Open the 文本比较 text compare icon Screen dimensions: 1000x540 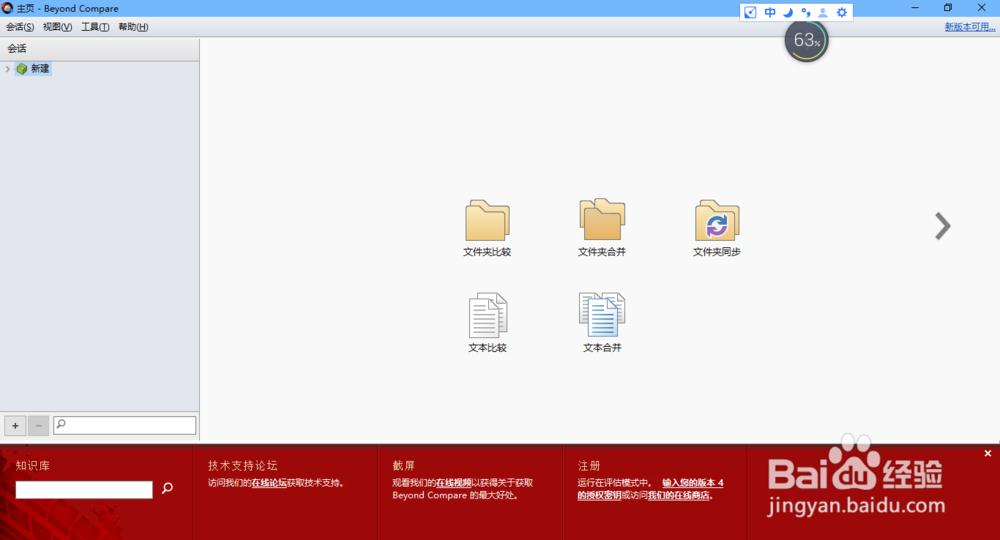pyautogui.click(x=487, y=323)
